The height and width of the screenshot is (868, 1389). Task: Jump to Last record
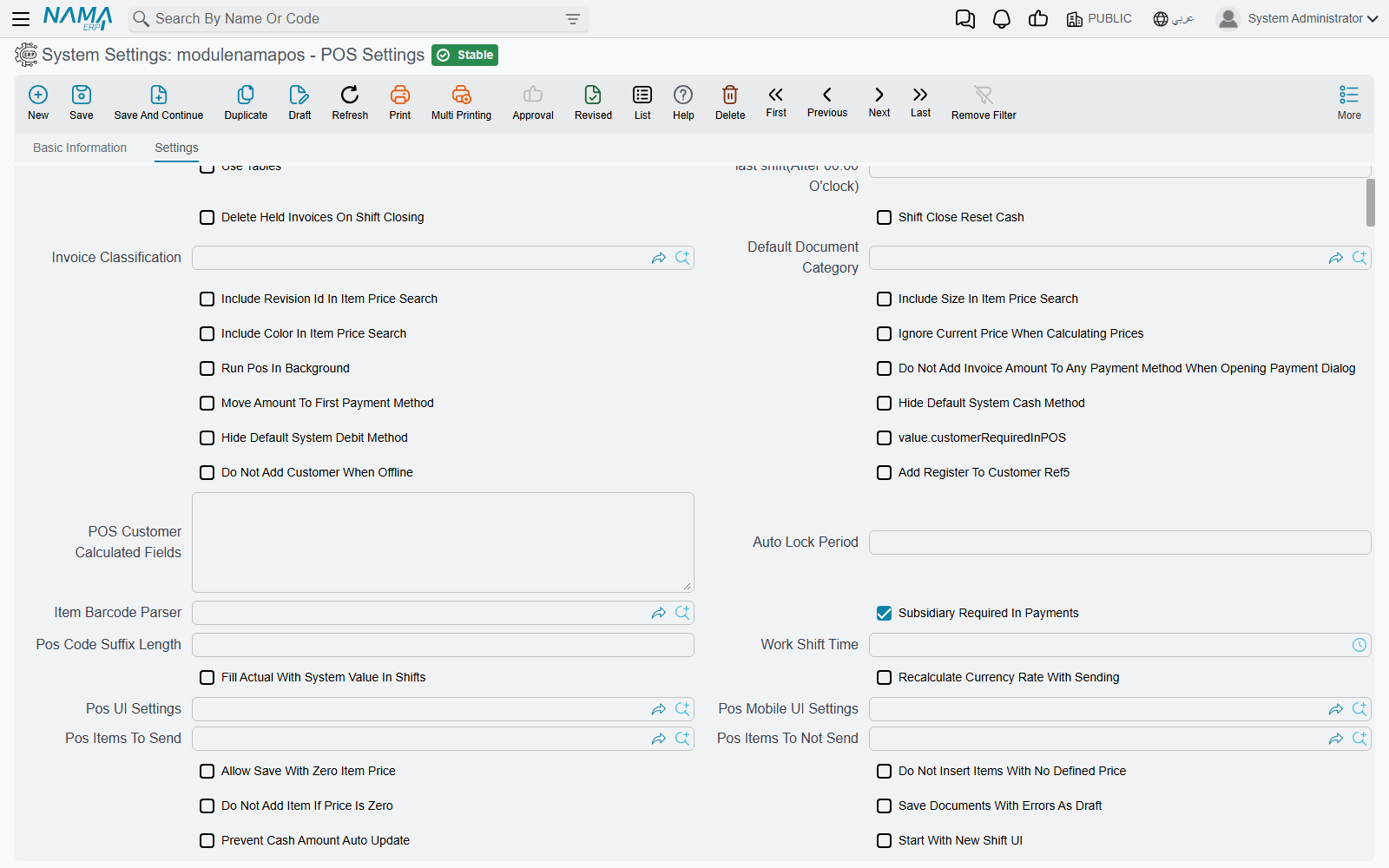pyautogui.click(x=921, y=101)
